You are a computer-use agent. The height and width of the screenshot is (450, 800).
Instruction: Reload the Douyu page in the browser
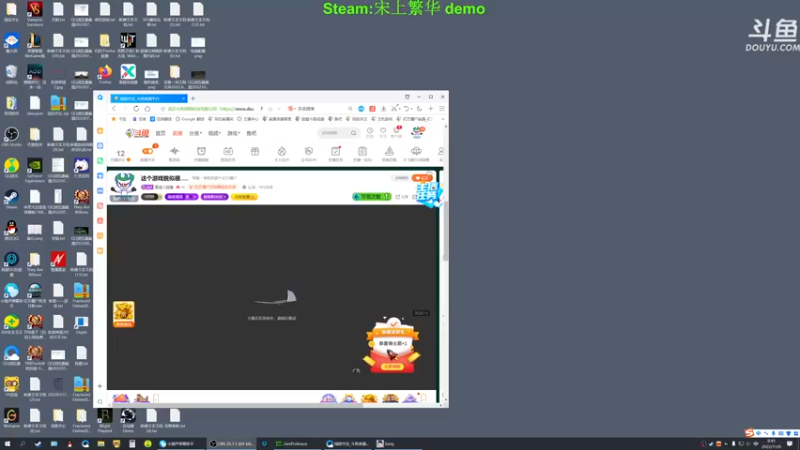click(136, 109)
